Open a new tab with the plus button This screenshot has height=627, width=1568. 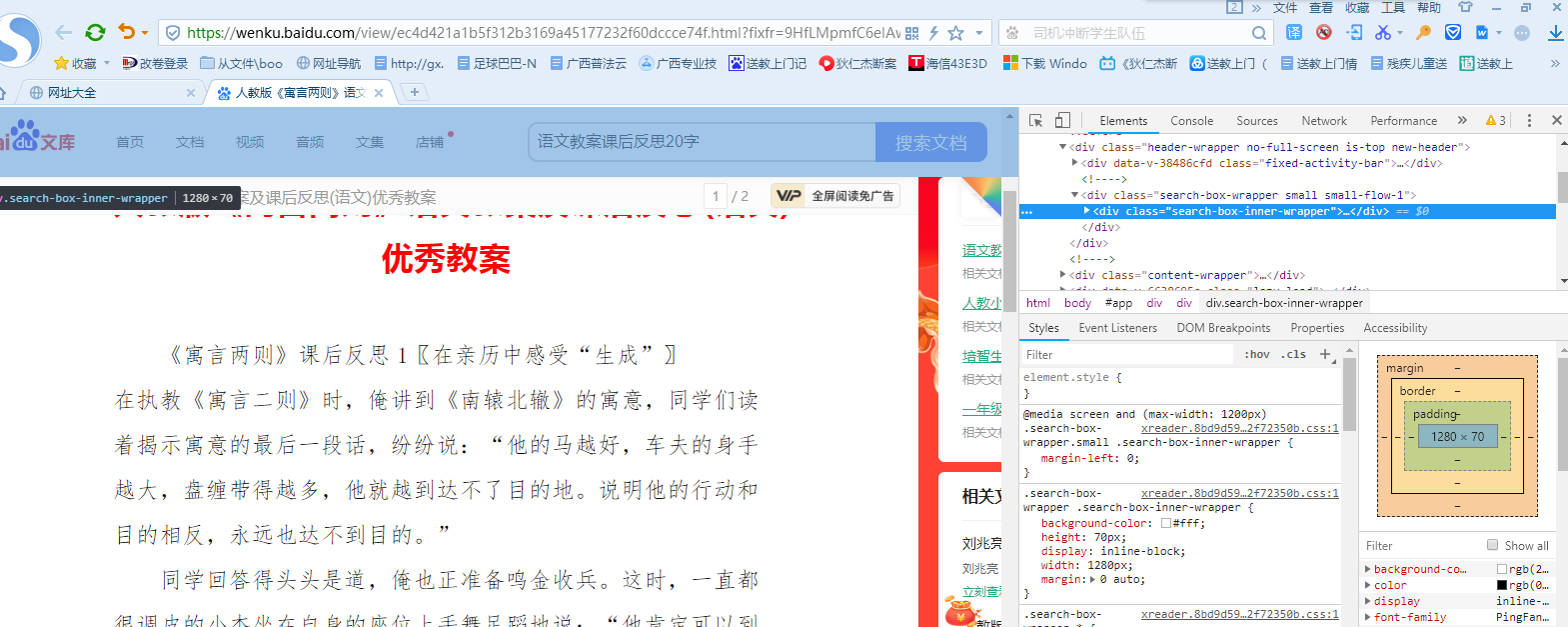(414, 92)
